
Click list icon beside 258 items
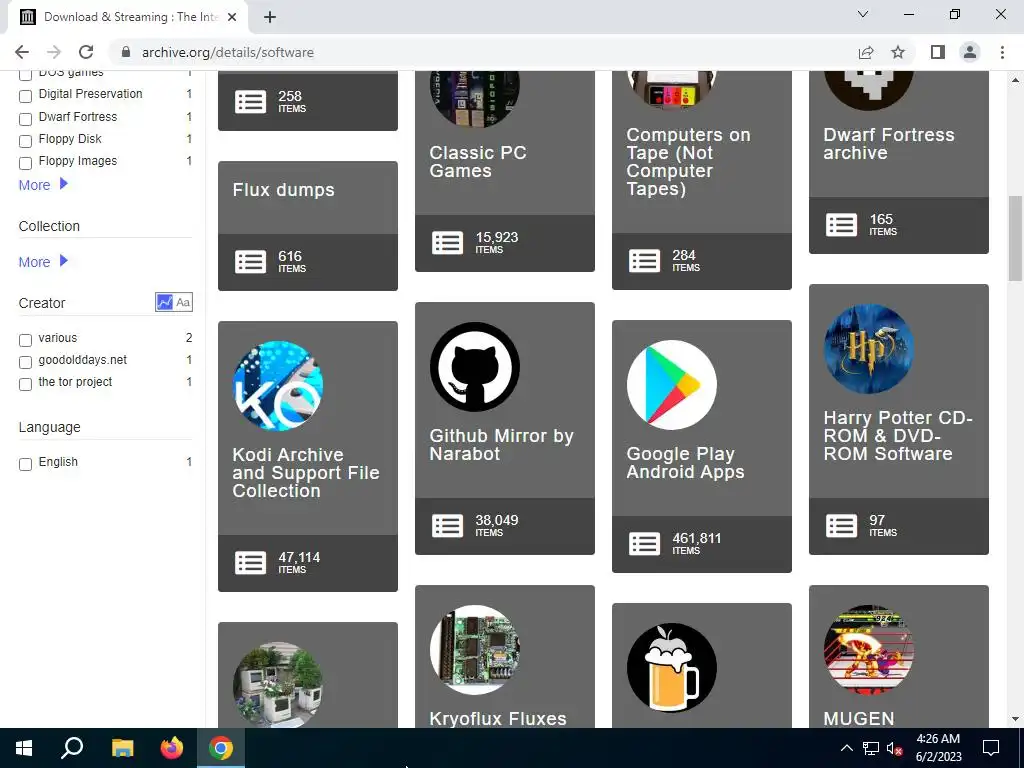click(x=251, y=102)
